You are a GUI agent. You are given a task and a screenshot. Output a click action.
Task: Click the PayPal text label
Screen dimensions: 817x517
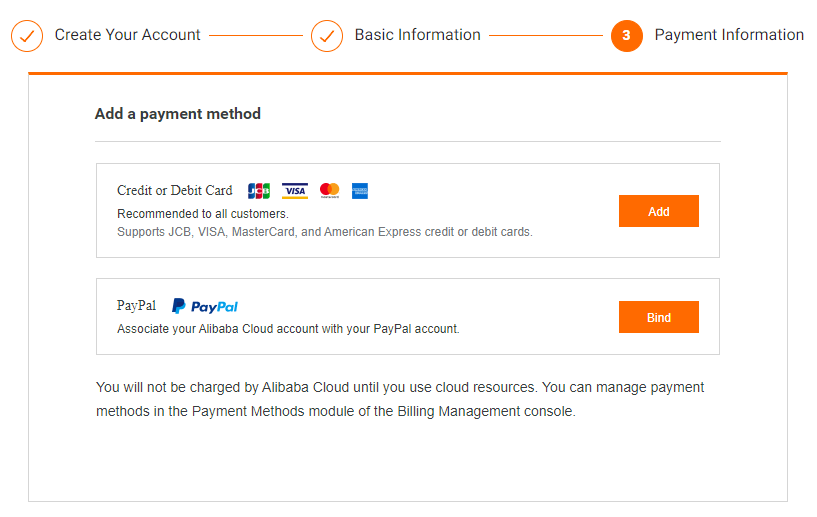pyautogui.click(x=136, y=306)
